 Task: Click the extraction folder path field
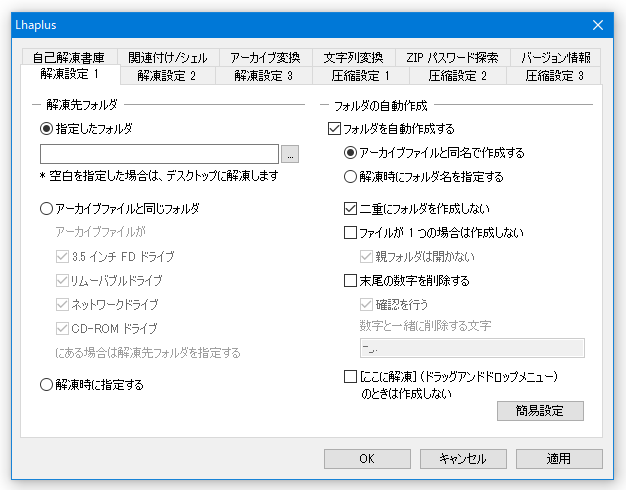[x=159, y=154]
